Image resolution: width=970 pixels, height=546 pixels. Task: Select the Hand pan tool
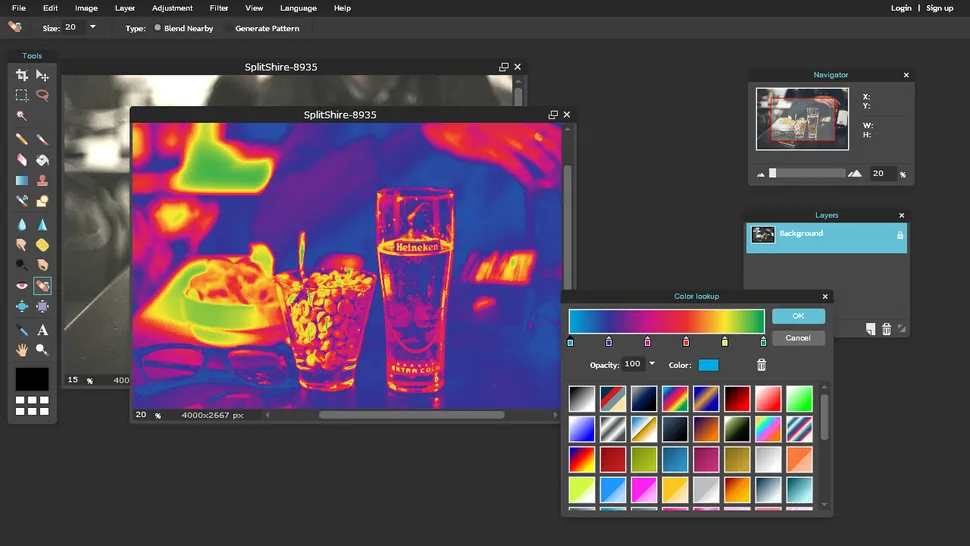(x=21, y=350)
